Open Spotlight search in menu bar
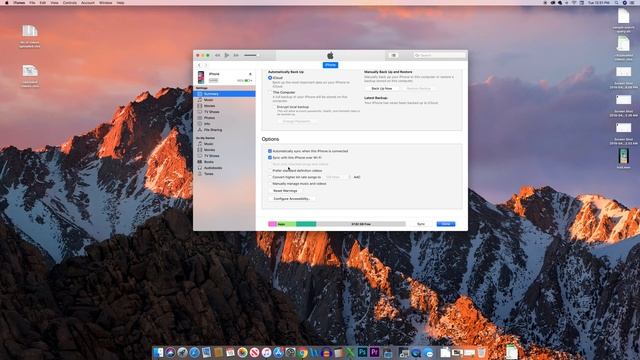Image resolution: width=640 pixels, height=360 pixels. pos(617,2)
